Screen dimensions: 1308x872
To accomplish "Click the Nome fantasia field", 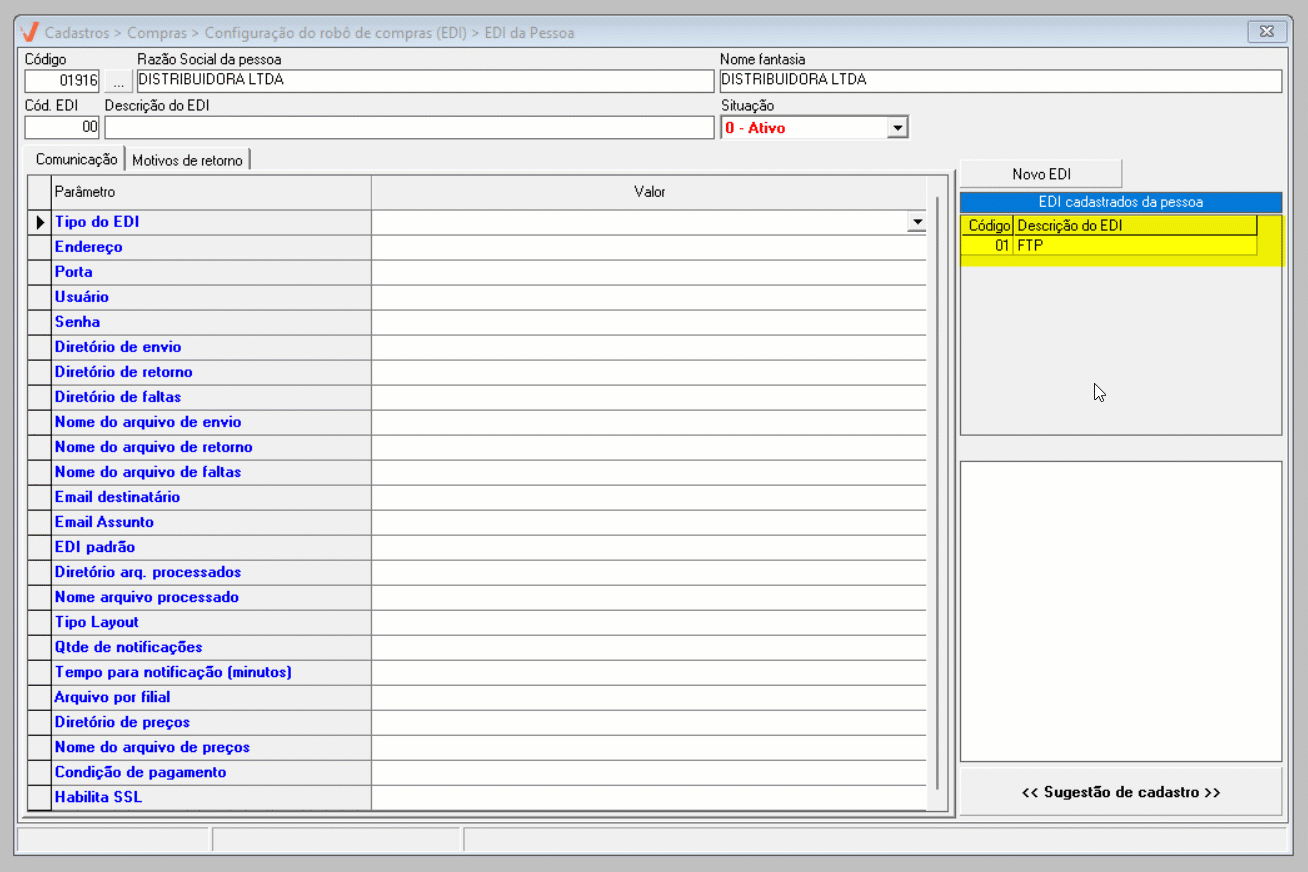I will [x=999, y=80].
